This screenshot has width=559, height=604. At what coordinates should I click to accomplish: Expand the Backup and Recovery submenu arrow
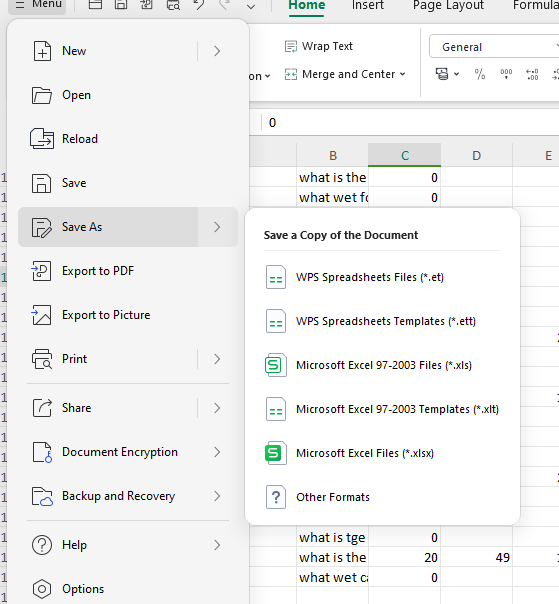click(217, 496)
